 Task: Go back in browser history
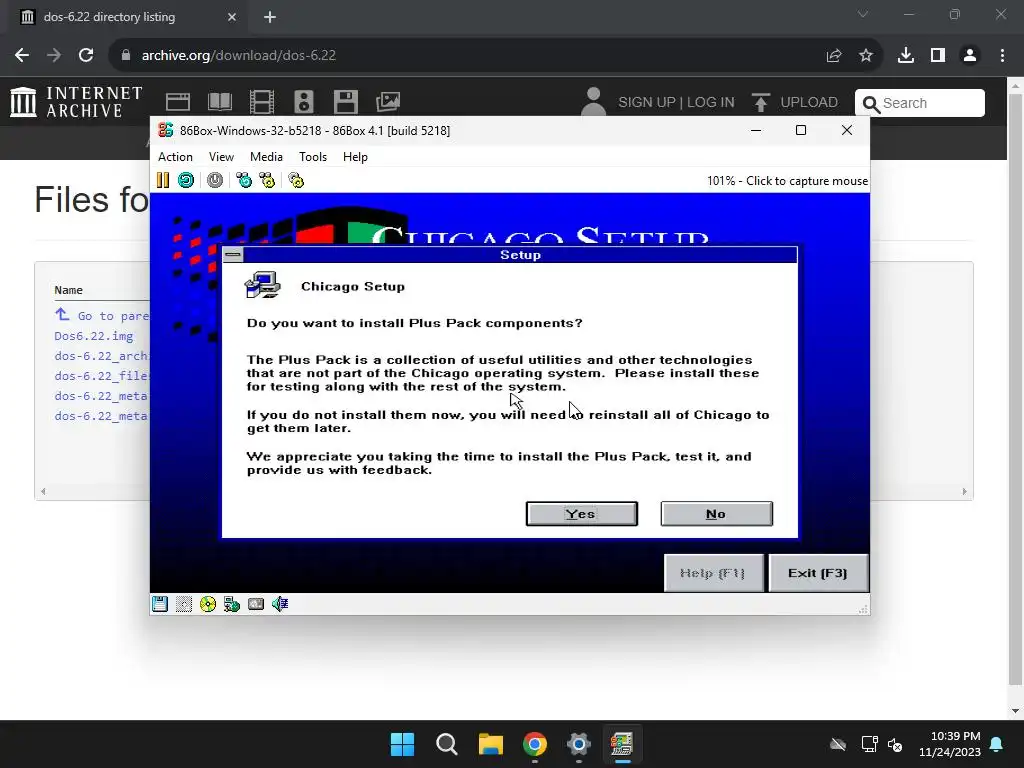coord(22,56)
